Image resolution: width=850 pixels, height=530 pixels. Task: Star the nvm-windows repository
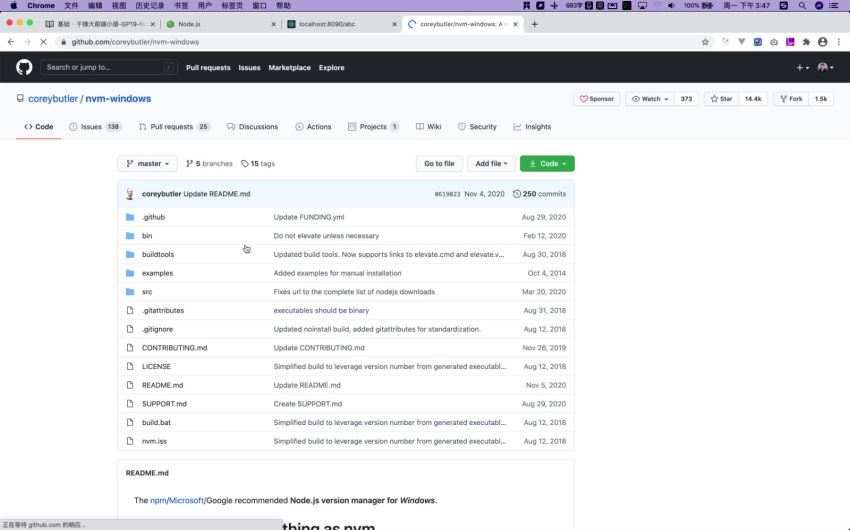click(x=721, y=99)
